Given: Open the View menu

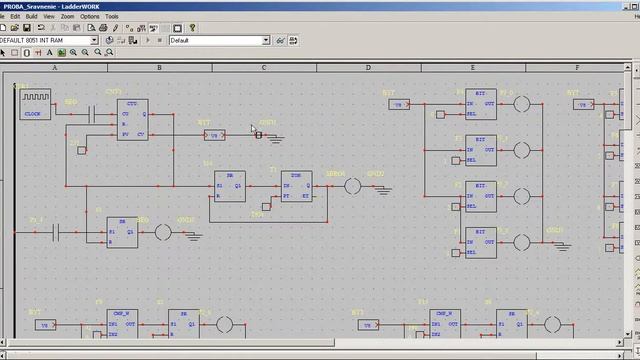Looking at the screenshot, I should tap(49, 17).
